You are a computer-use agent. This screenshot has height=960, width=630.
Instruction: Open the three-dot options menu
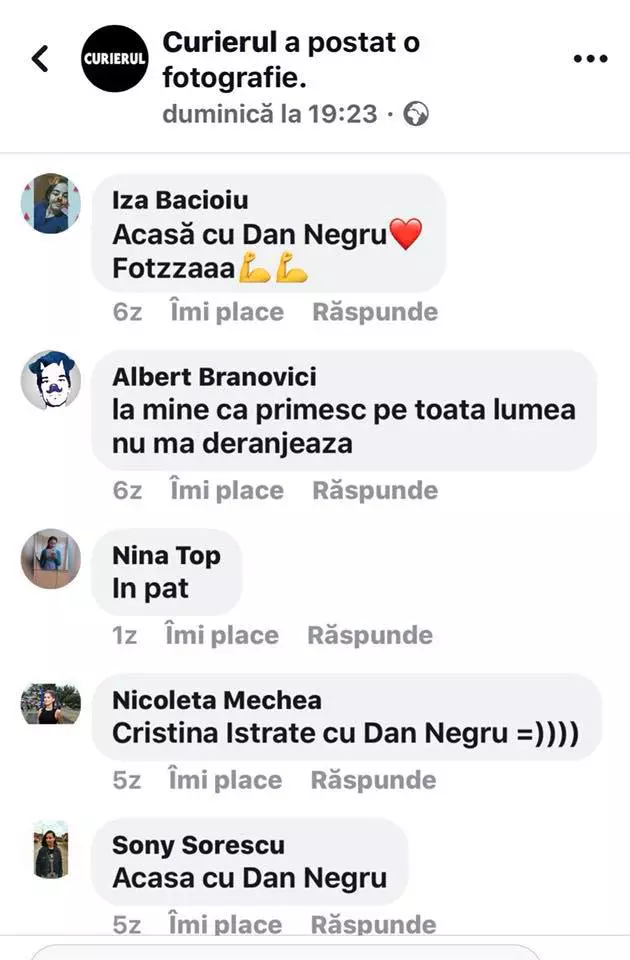pos(590,59)
